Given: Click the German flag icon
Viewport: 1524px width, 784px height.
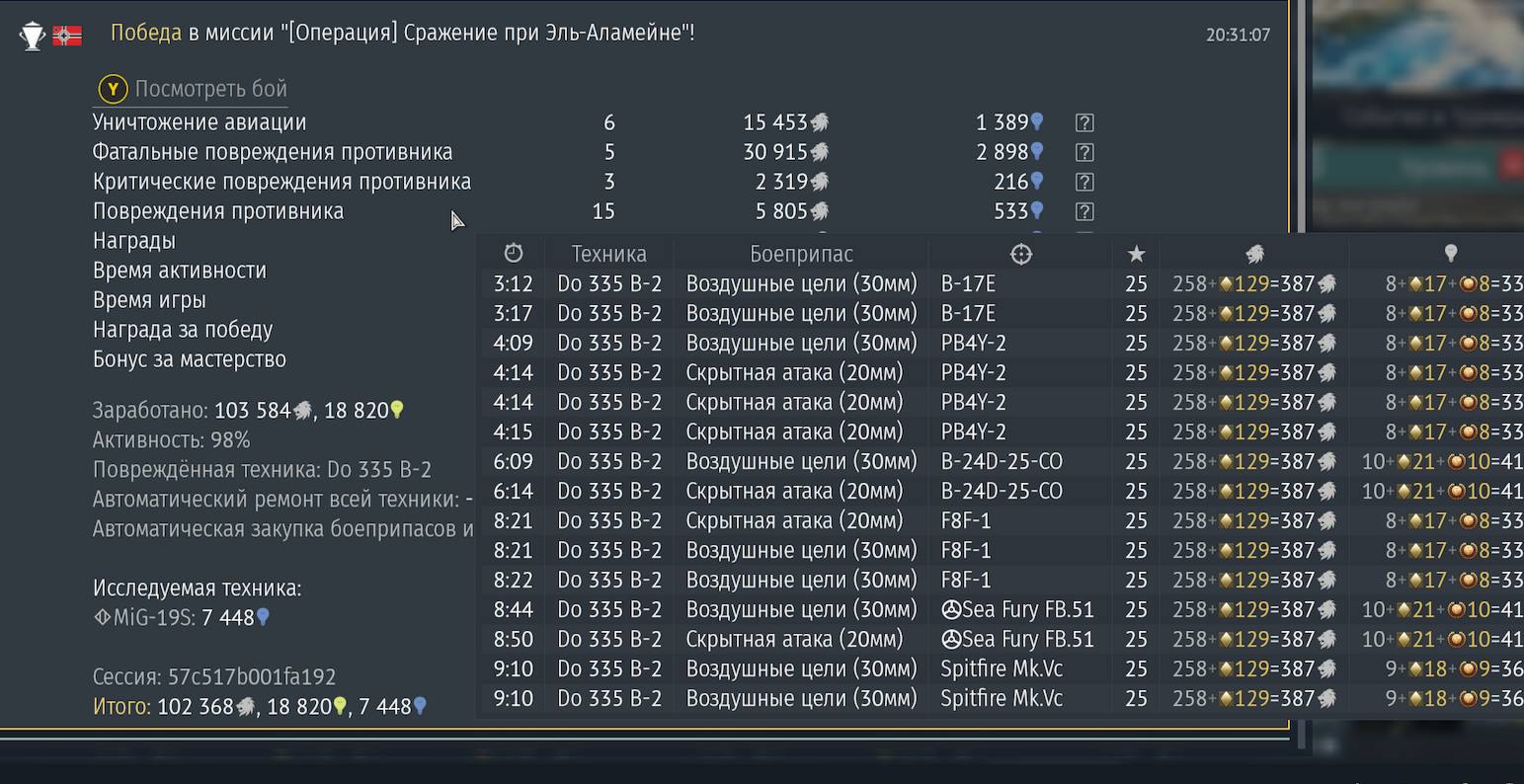Looking at the screenshot, I should (67, 36).
